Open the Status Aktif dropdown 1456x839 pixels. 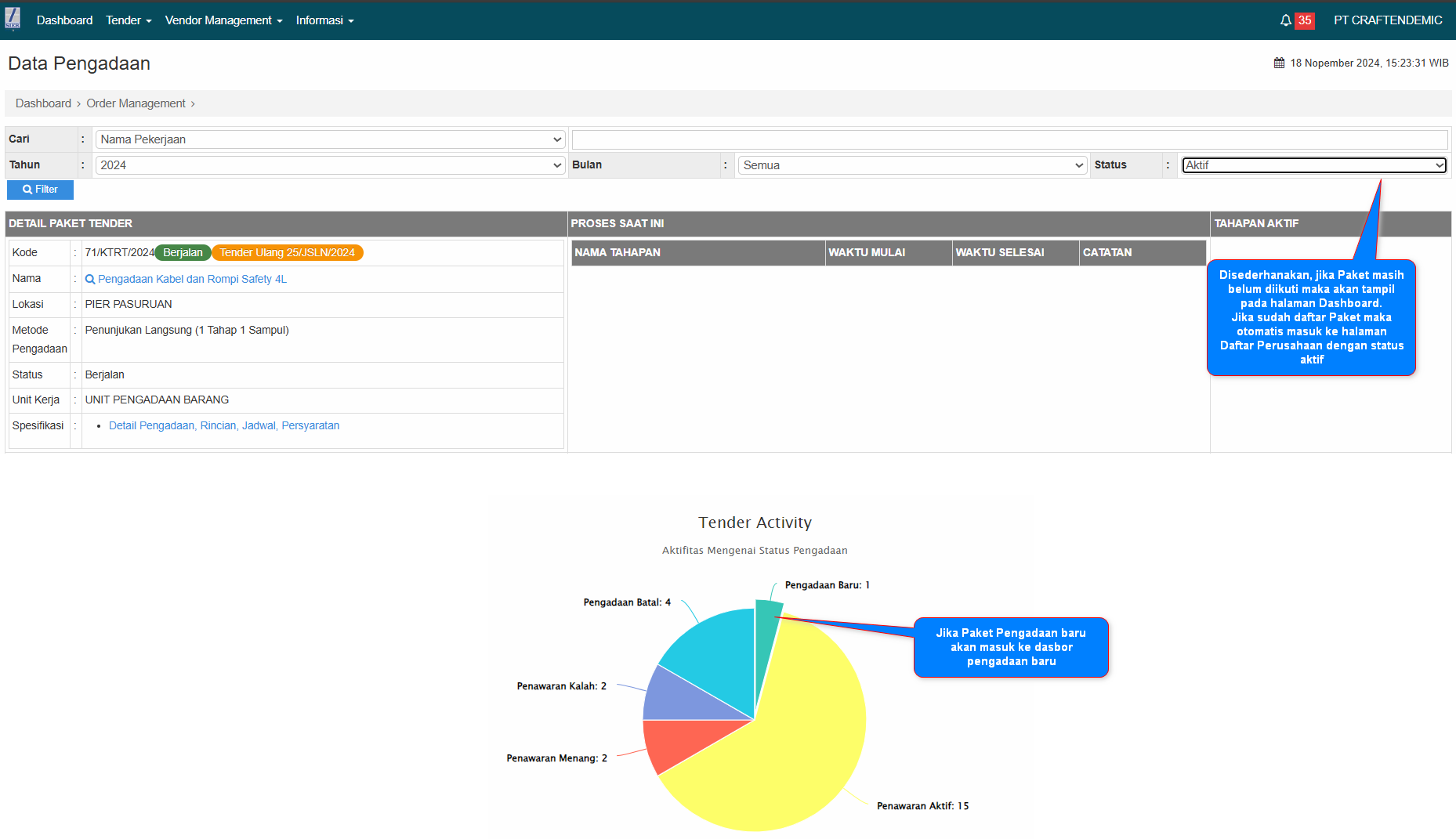pos(1313,165)
